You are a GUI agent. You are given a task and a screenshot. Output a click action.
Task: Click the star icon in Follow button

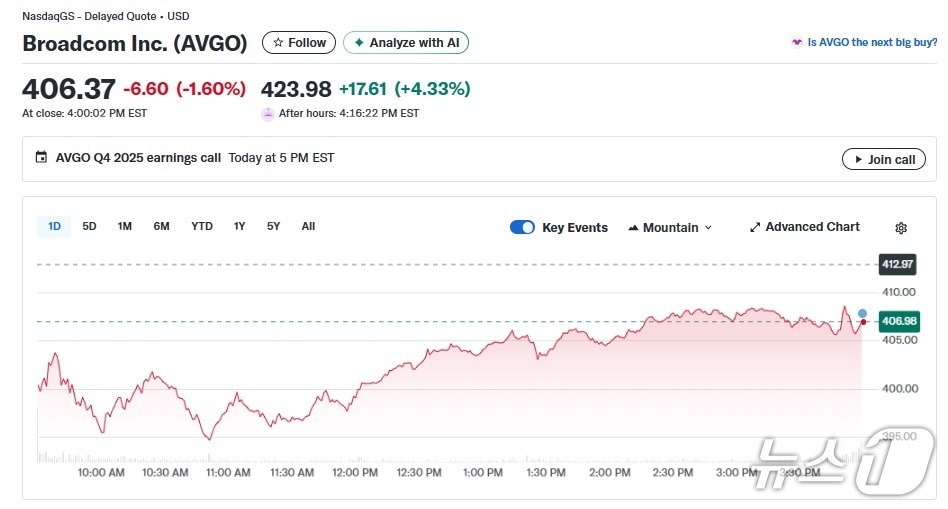tap(278, 43)
